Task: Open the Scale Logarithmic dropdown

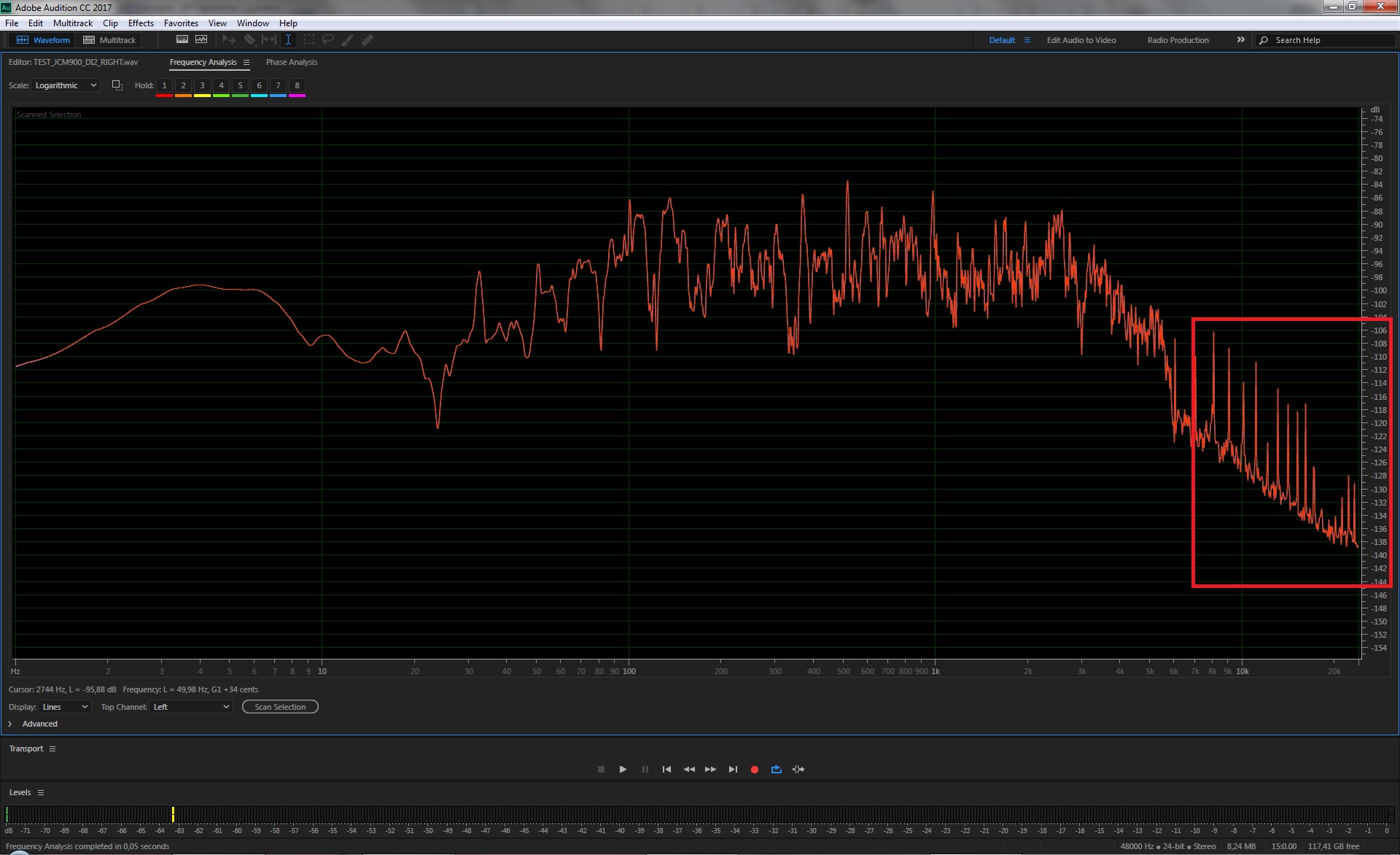Action: [x=65, y=85]
